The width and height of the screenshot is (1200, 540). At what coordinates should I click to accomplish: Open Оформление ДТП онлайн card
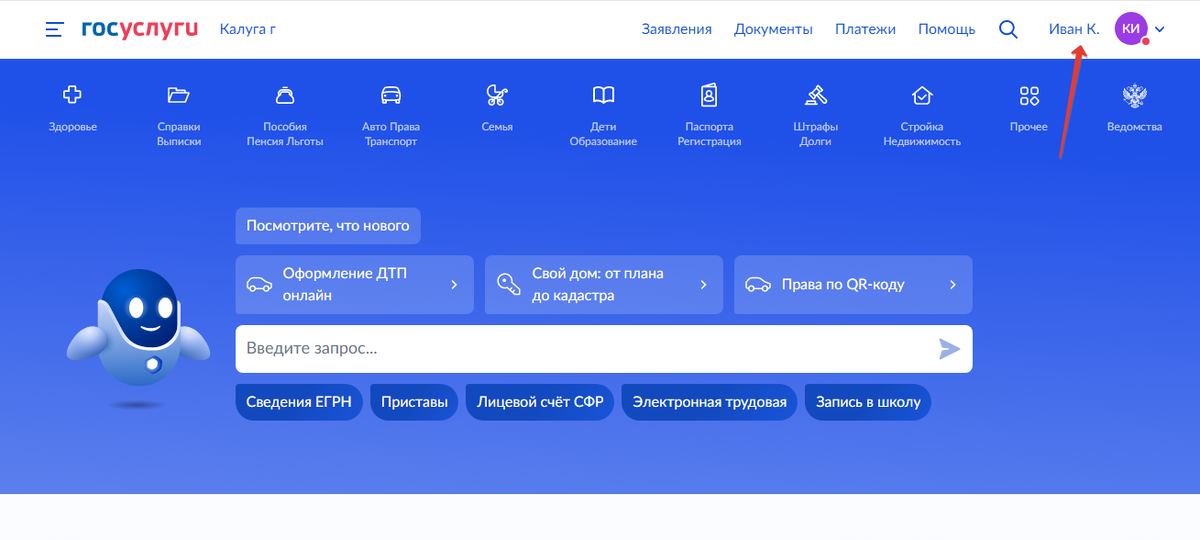pyautogui.click(x=355, y=284)
